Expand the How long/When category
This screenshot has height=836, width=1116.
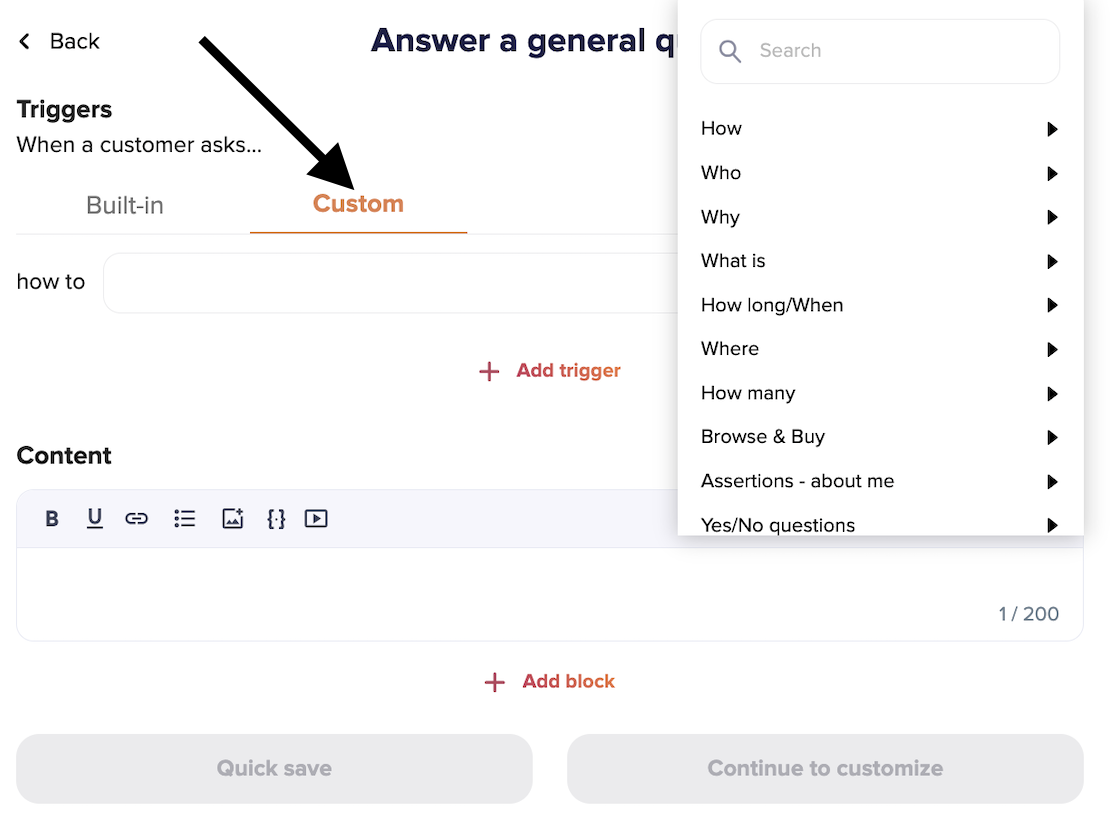click(x=880, y=305)
